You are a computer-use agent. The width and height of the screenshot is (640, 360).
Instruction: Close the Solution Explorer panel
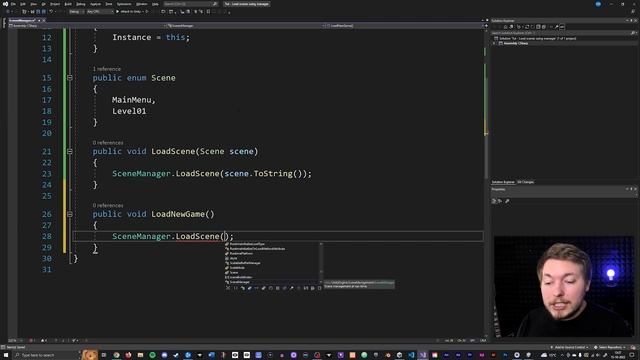(636, 20)
